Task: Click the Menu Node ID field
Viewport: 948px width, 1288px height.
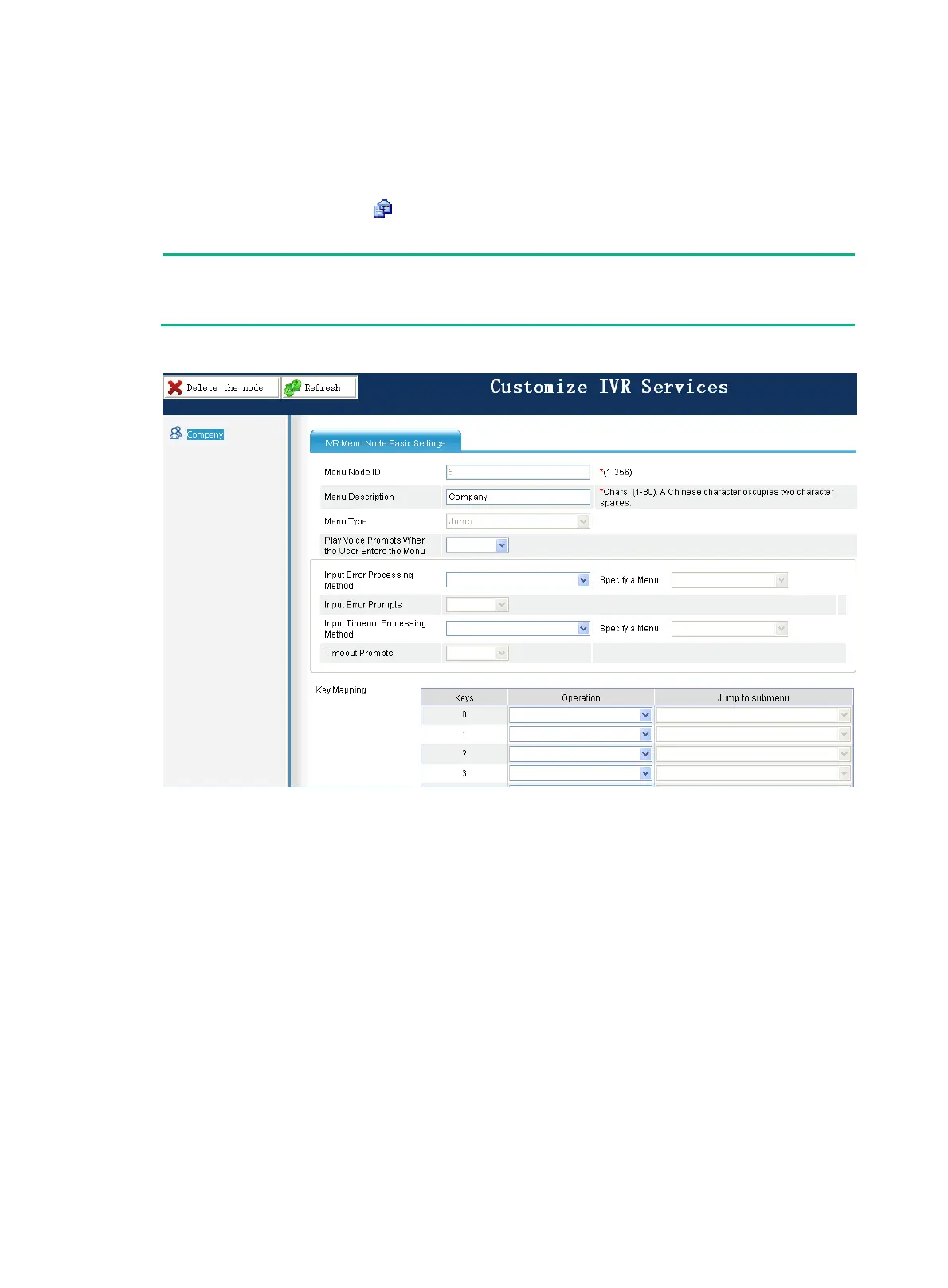Action: tap(518, 472)
